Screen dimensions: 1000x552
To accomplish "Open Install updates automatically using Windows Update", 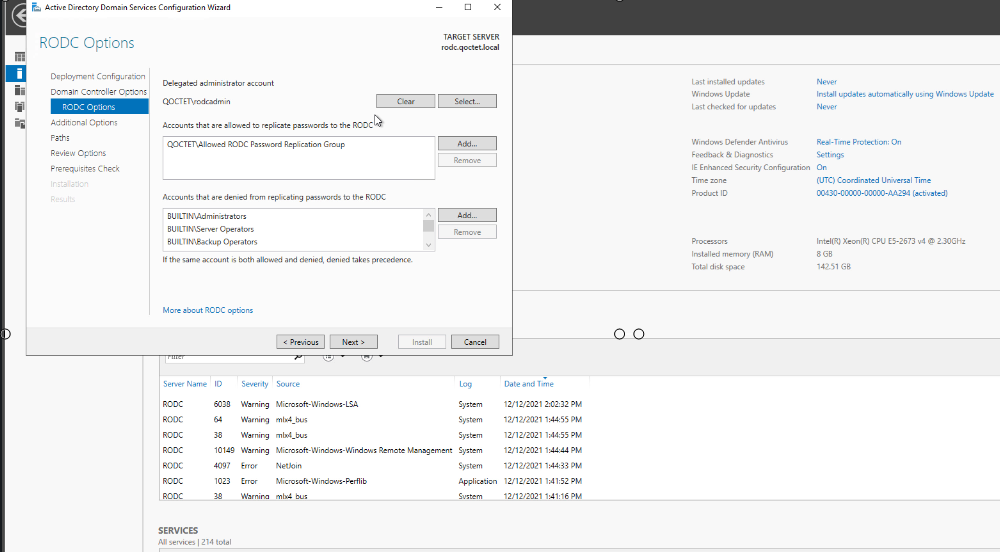I will 905,94.
